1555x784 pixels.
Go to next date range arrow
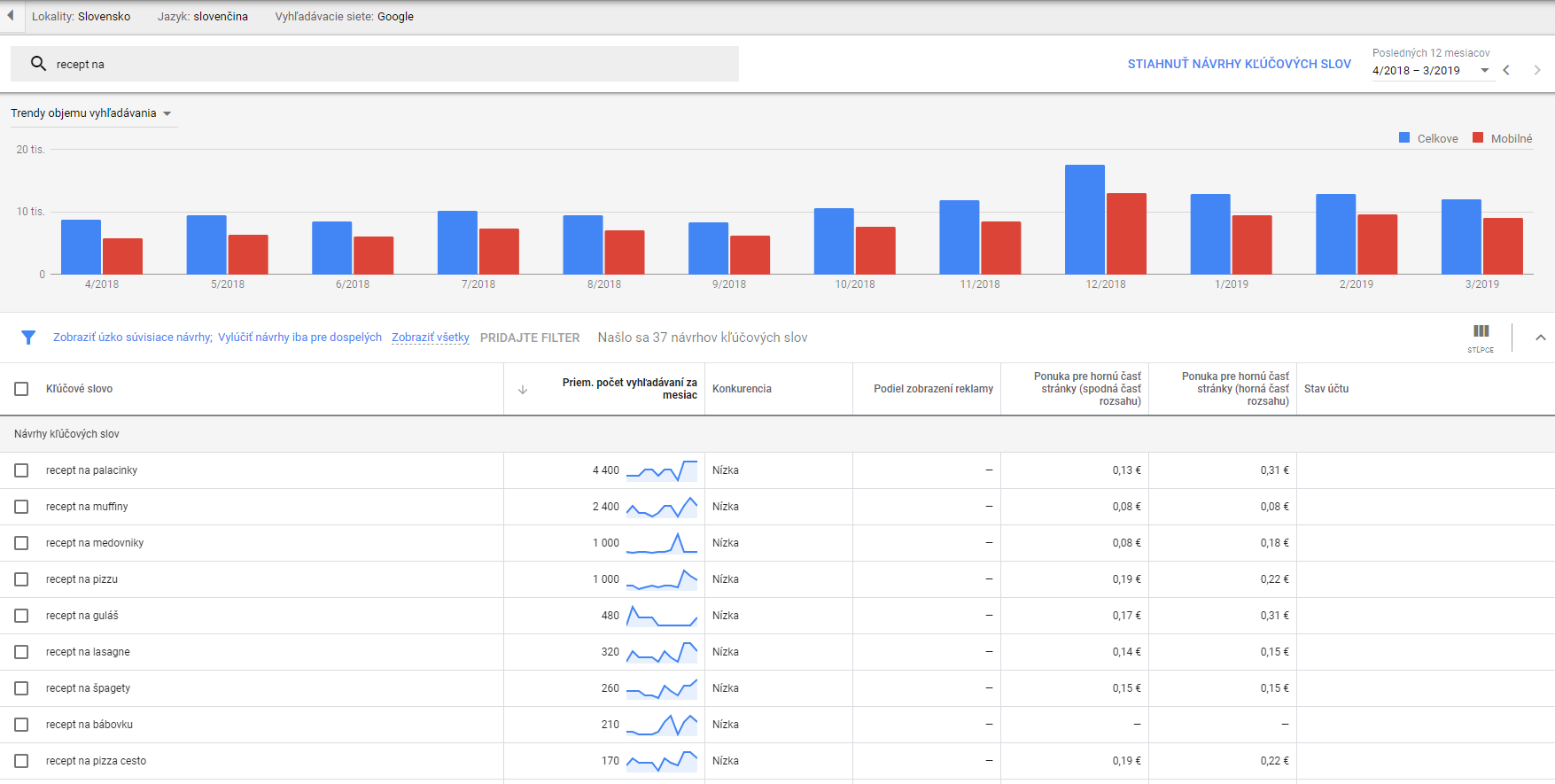tap(1537, 70)
